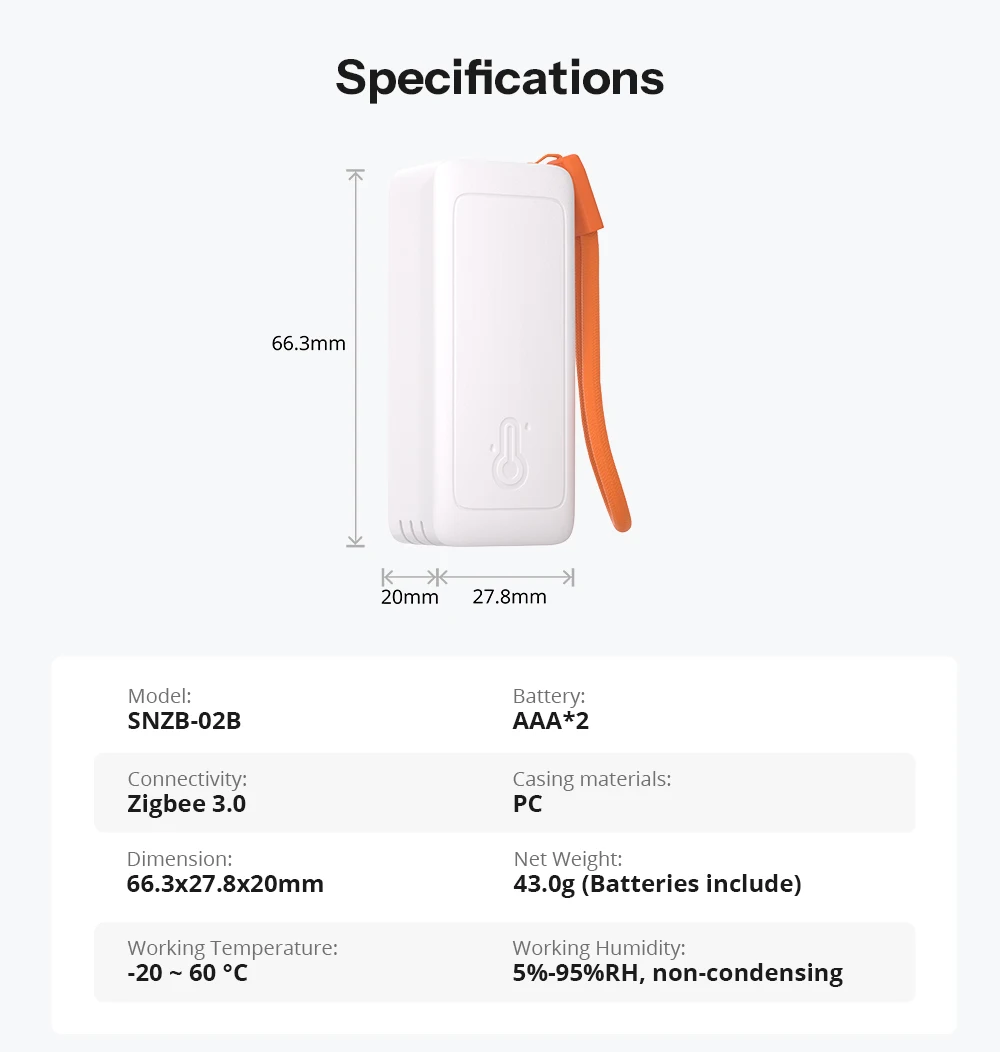Image resolution: width=1000 pixels, height=1052 pixels.
Task: Click the AAA*2 battery value
Action: click(x=550, y=721)
